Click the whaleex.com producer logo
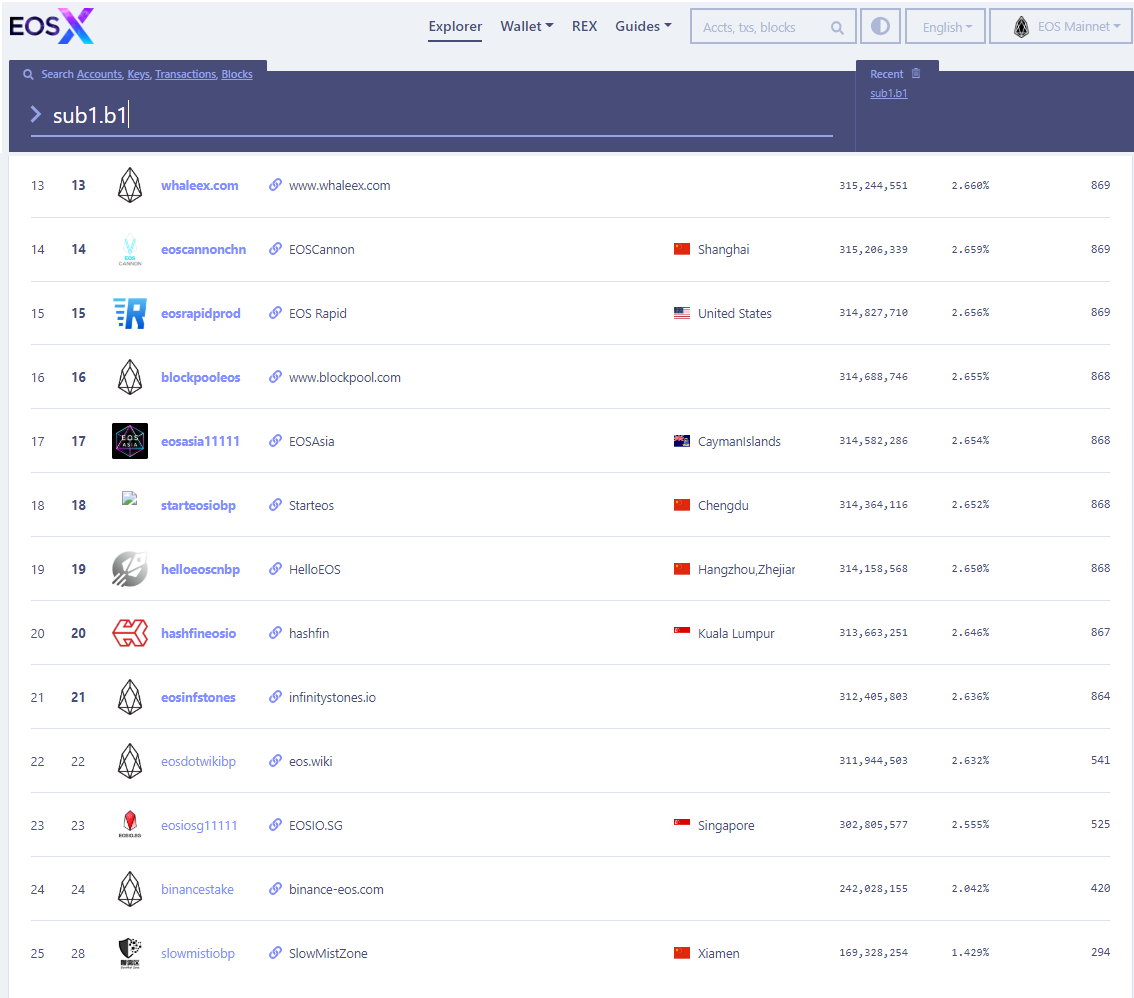The image size is (1134, 998). click(x=130, y=185)
